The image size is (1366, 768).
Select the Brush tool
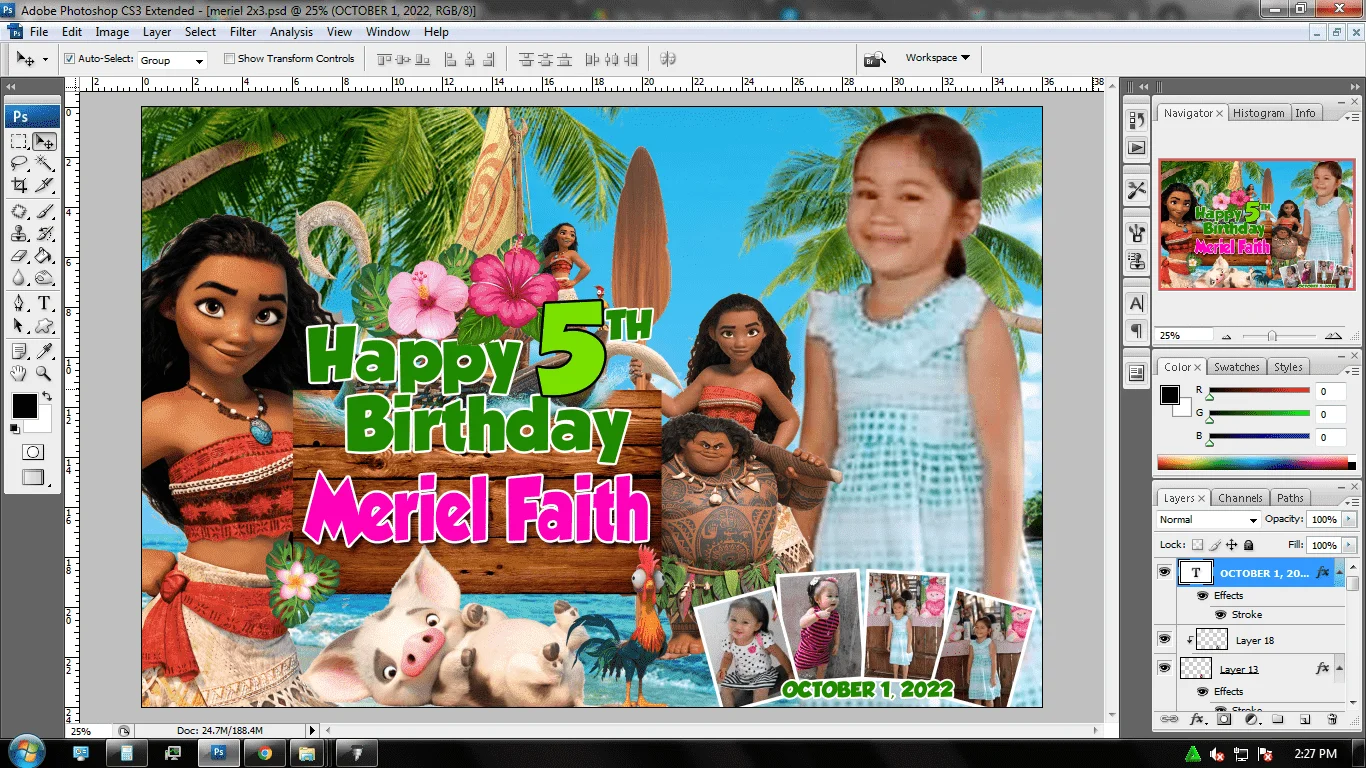coord(44,211)
